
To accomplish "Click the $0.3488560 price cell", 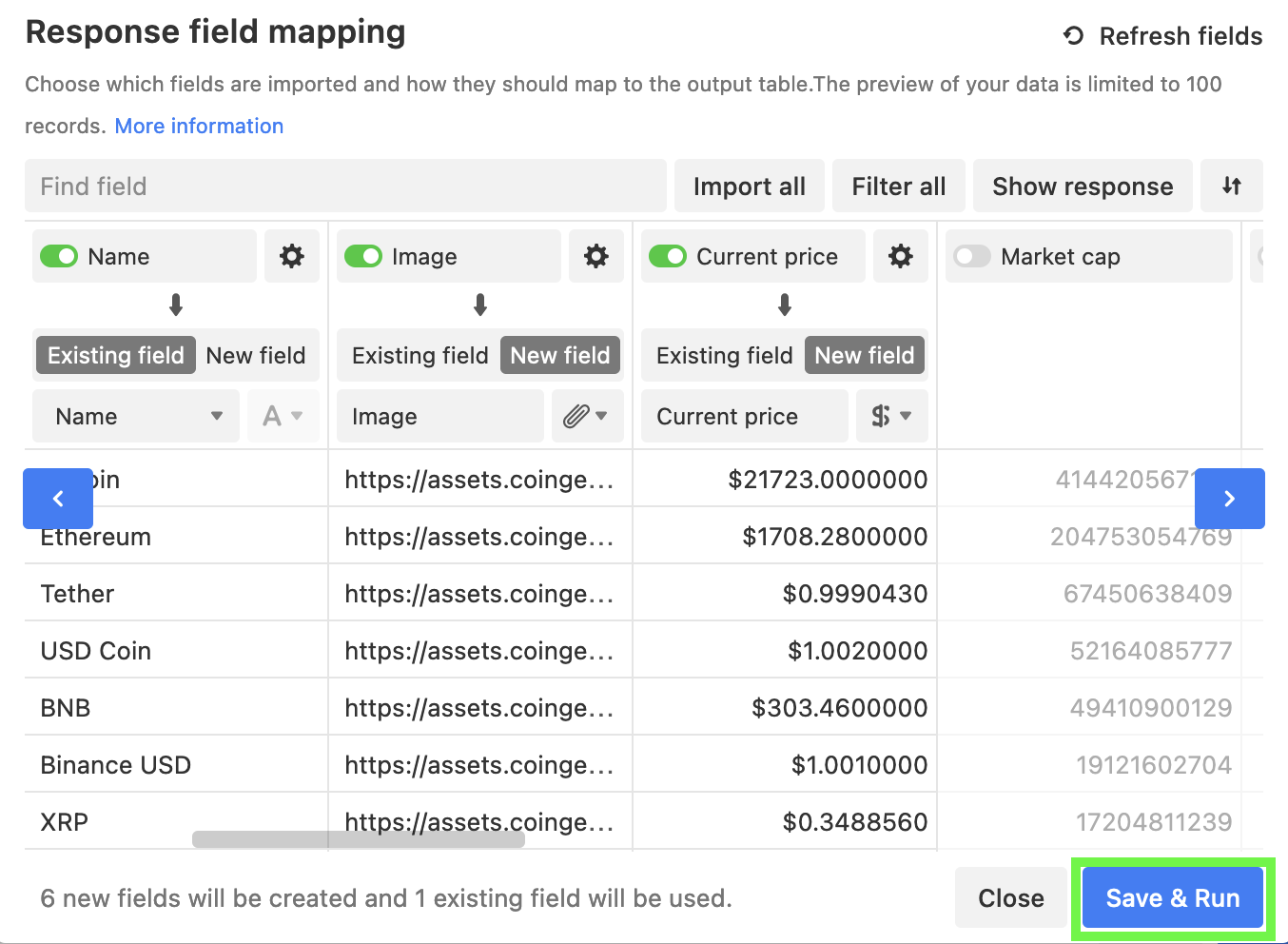I will 785,821.
